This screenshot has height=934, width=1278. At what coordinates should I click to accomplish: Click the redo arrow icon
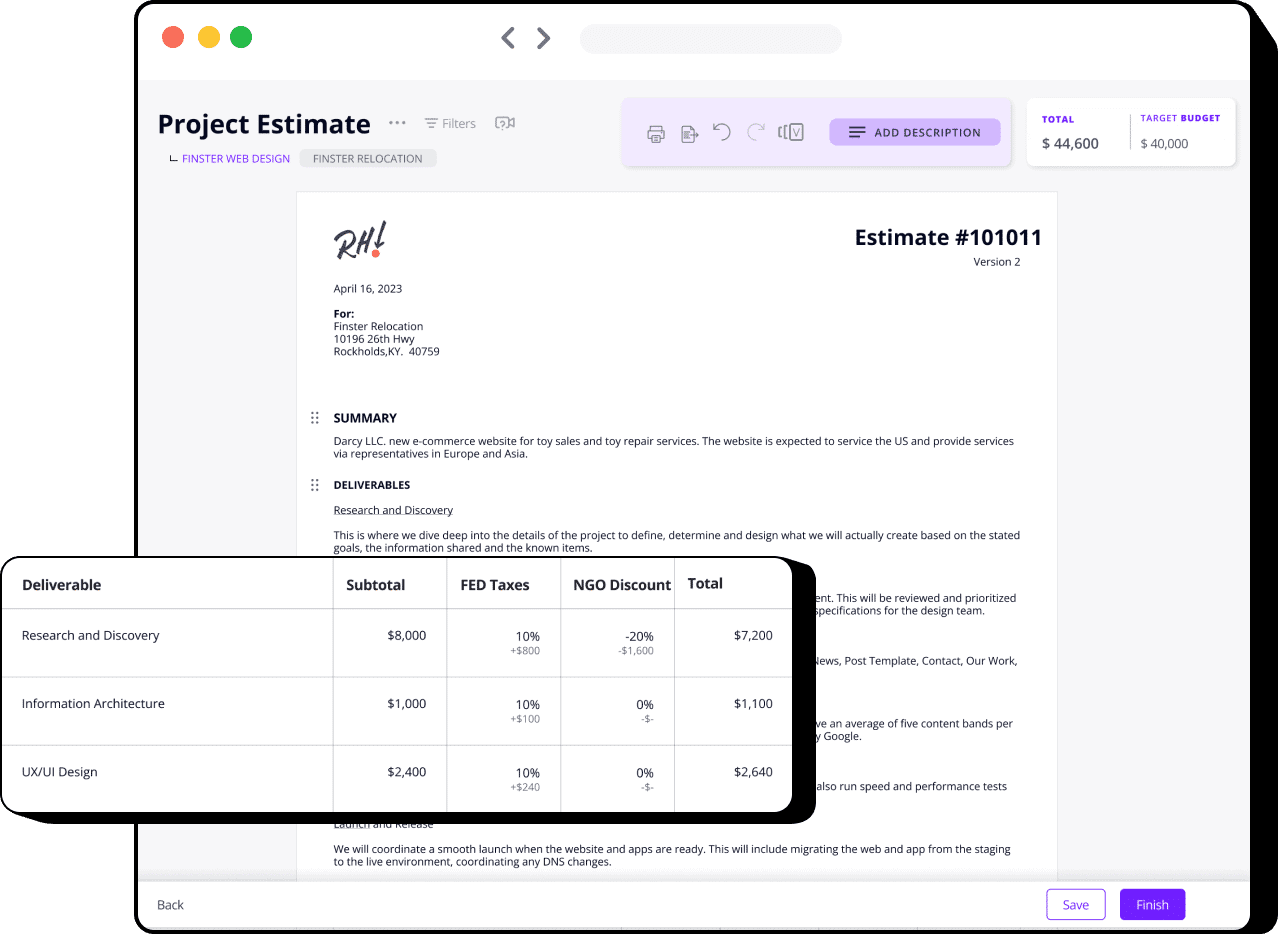[x=756, y=132]
